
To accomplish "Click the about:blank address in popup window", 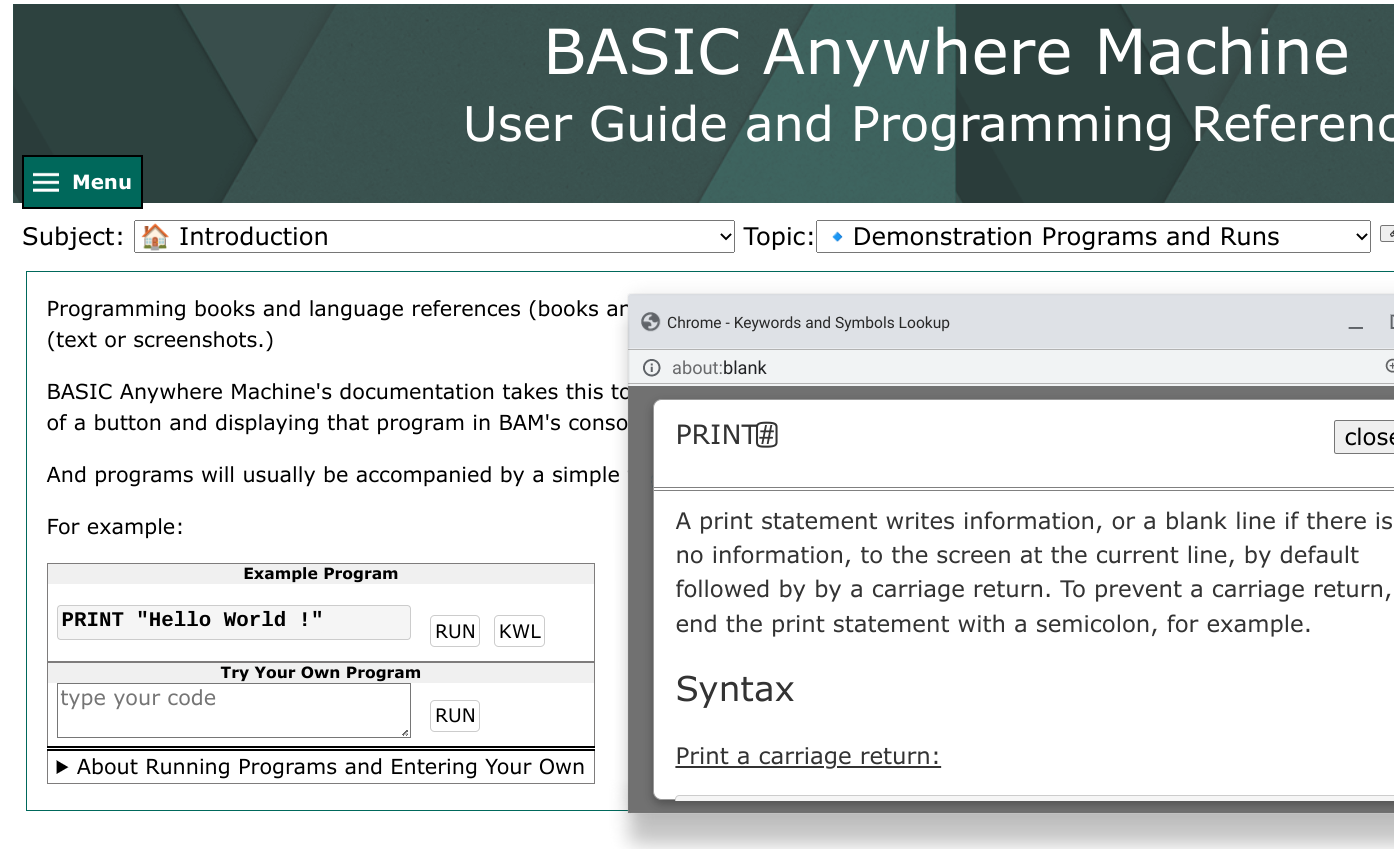I will point(719,368).
